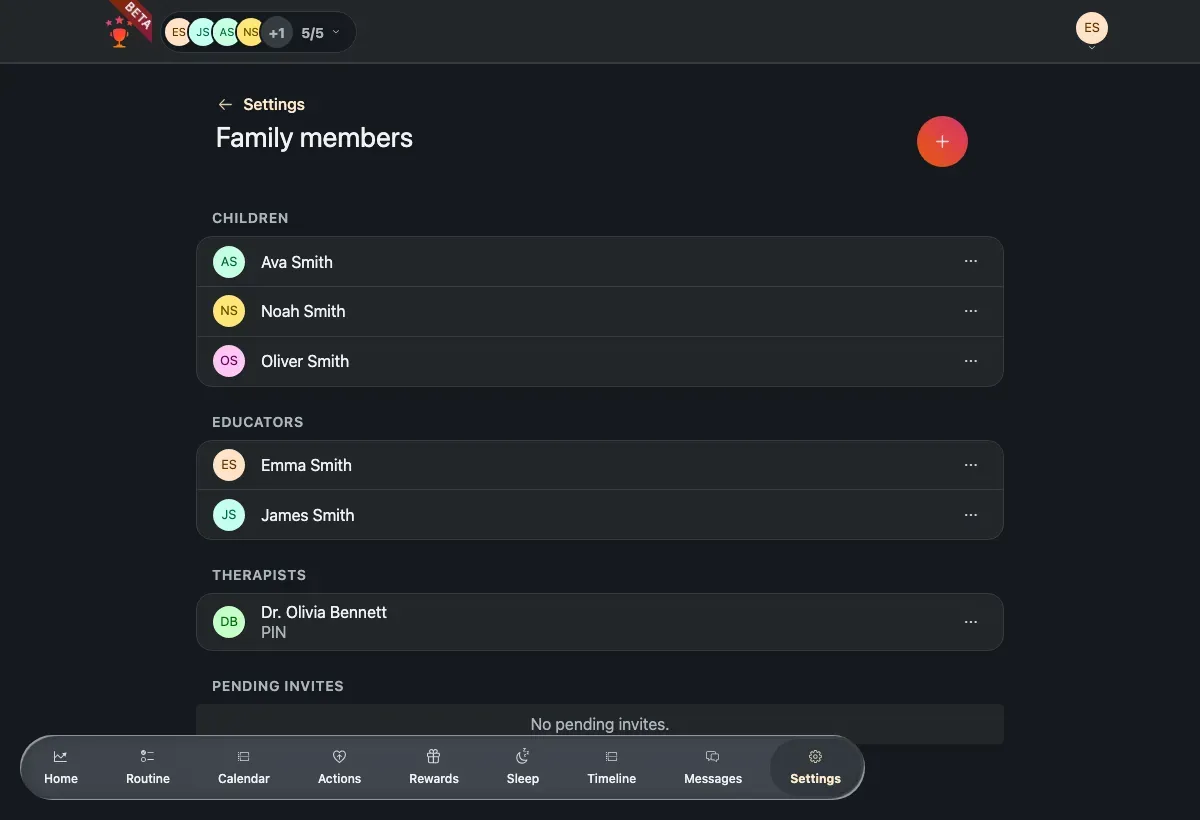Select the Noah Smith name
Image resolution: width=1200 pixels, height=820 pixels.
[303, 311]
